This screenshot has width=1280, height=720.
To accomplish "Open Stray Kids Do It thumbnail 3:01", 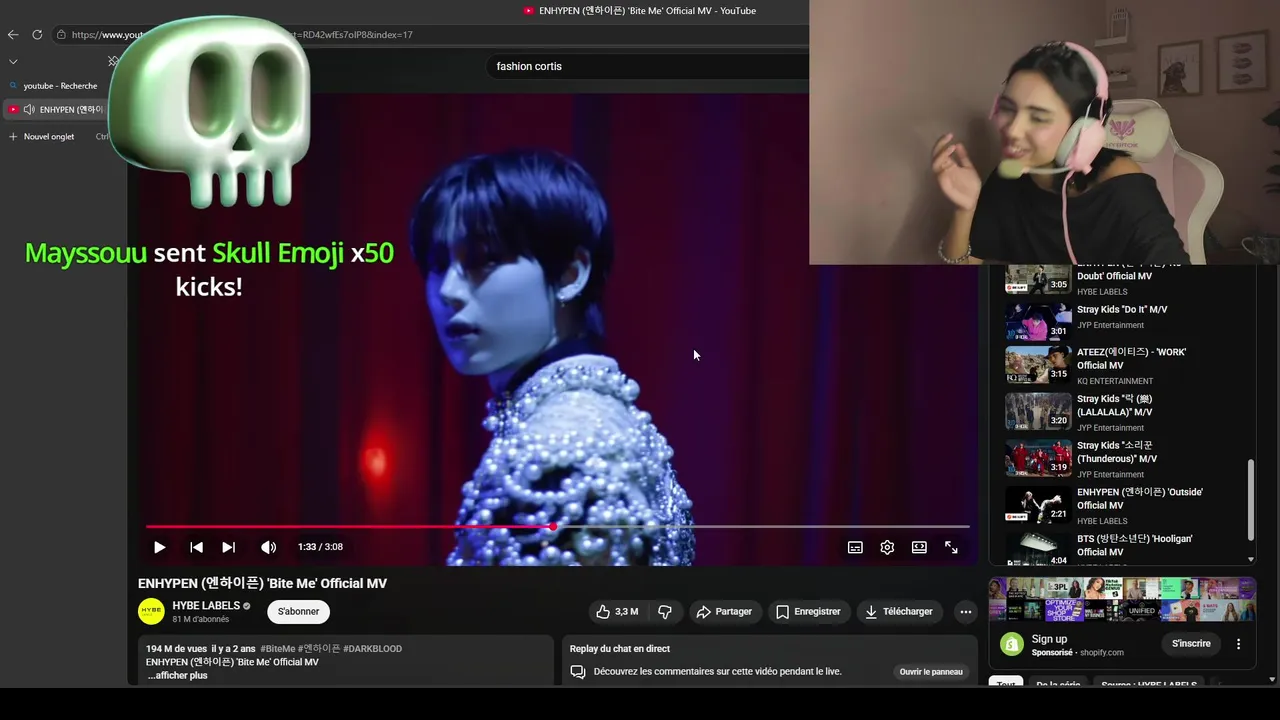I will [1038, 323].
